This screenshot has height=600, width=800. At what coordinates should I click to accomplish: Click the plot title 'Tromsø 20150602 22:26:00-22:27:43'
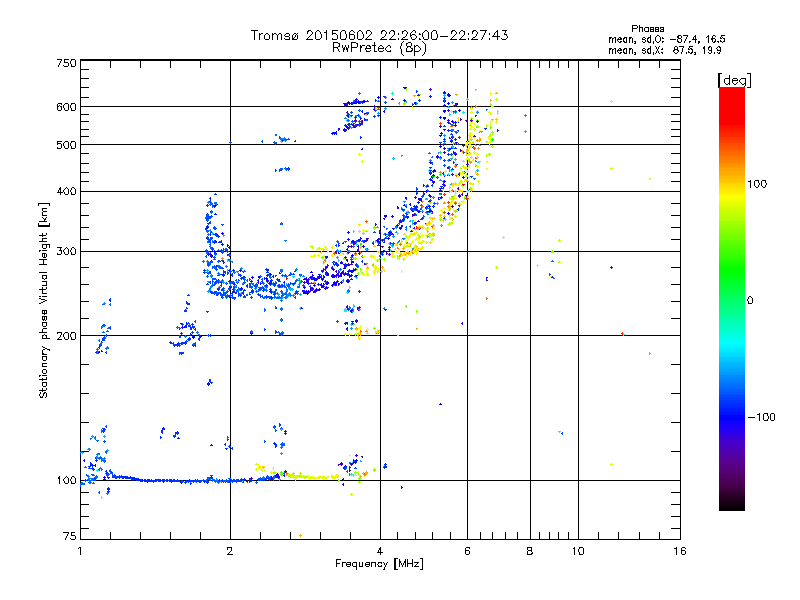click(x=380, y=35)
